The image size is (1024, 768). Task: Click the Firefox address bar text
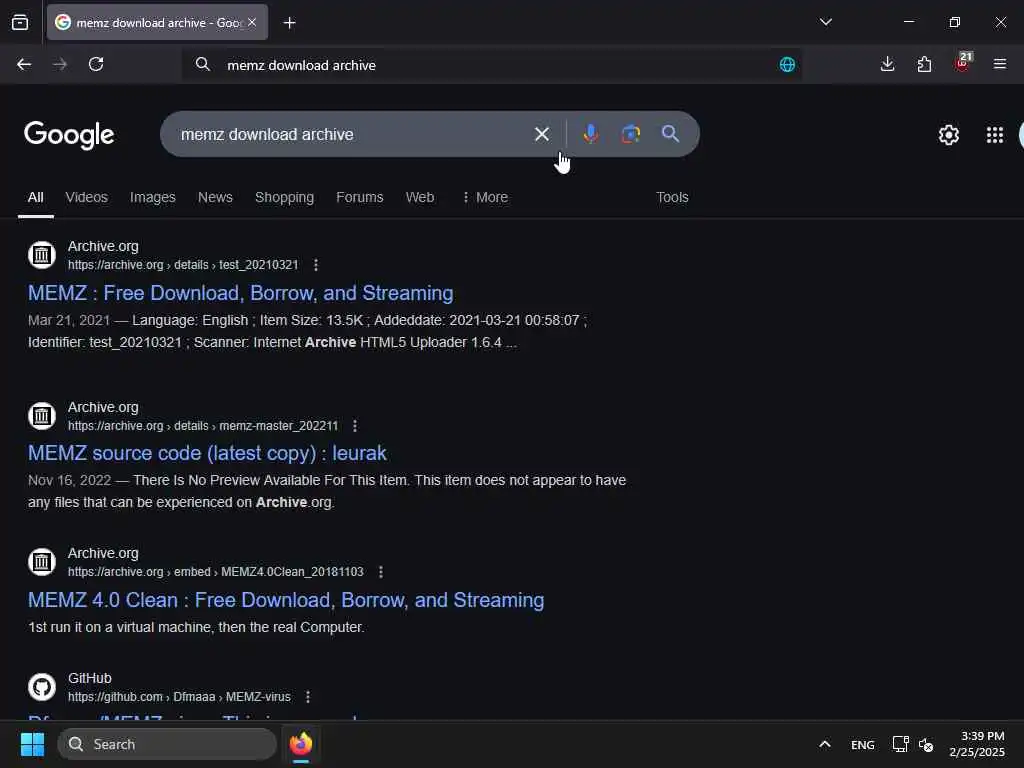301,65
